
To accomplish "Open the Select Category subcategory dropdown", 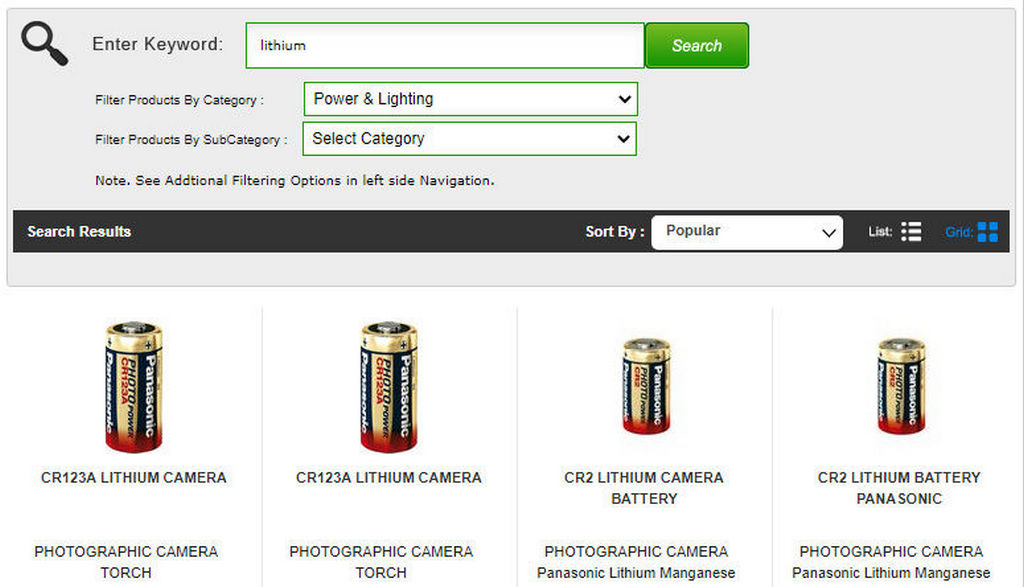I will point(470,139).
